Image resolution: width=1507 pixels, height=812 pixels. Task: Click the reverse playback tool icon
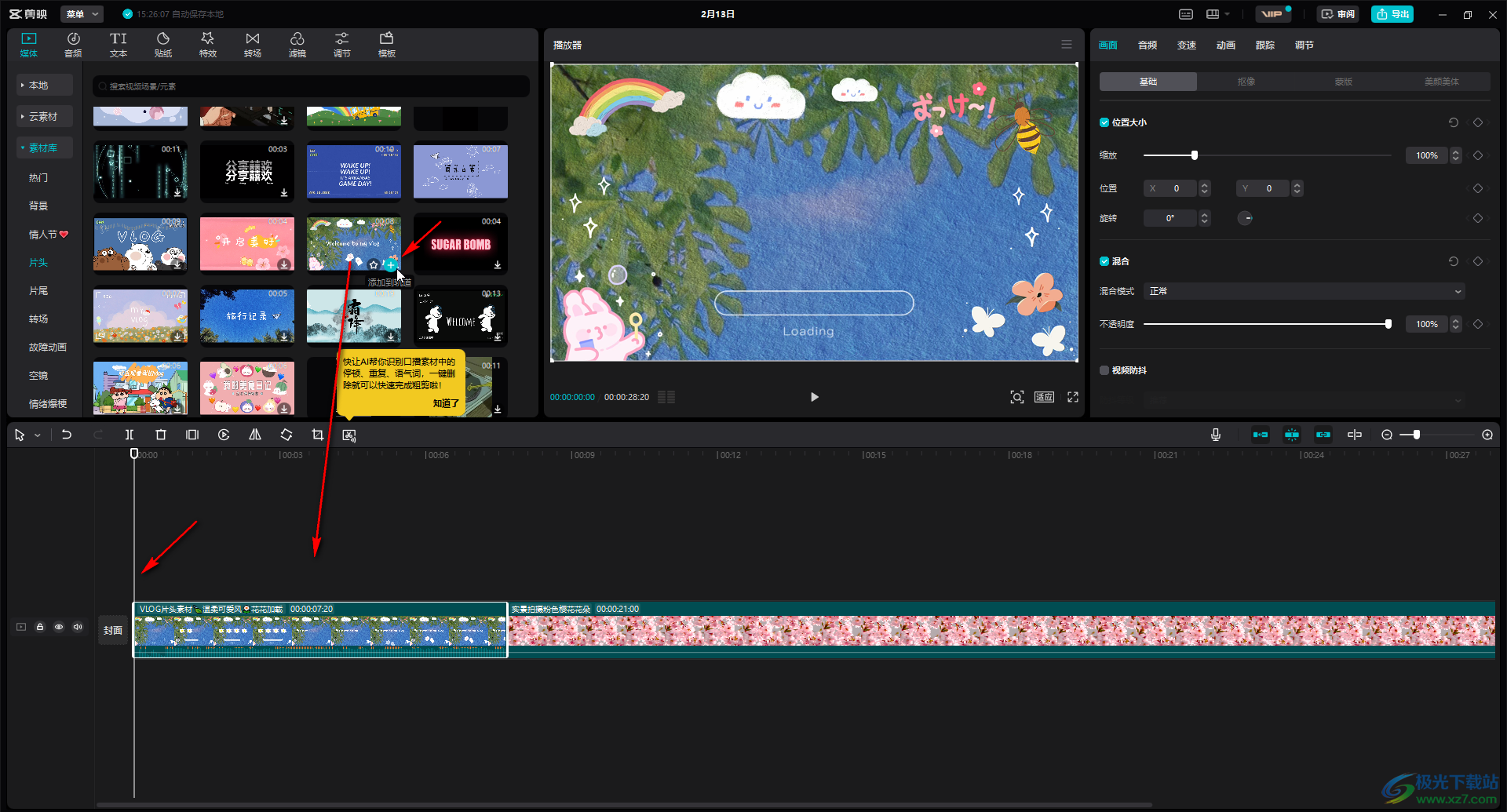pyautogui.click(x=224, y=435)
